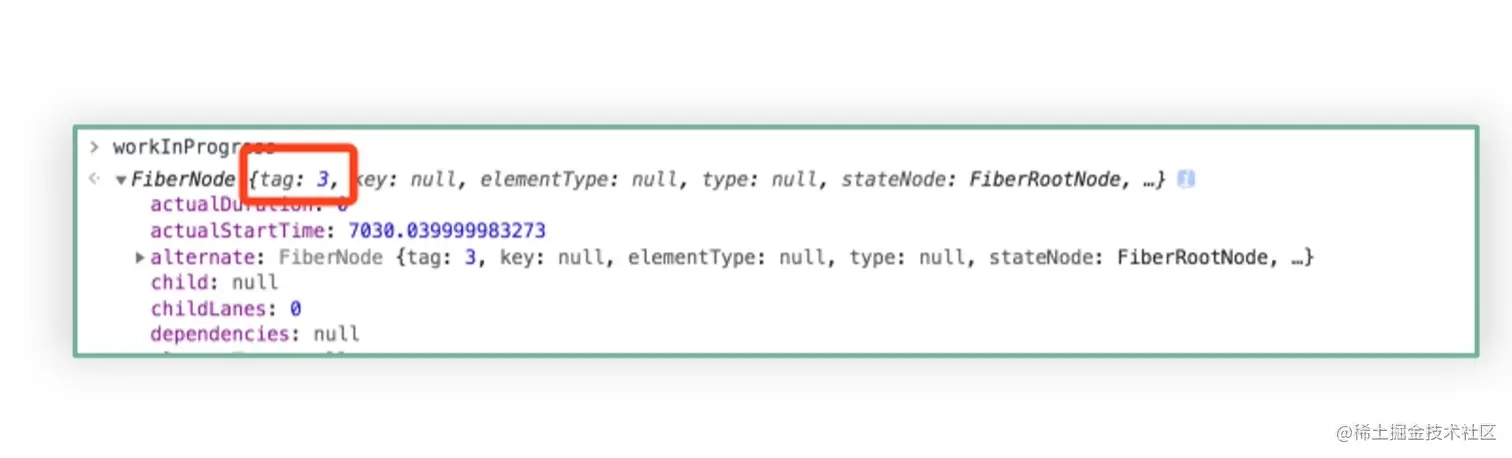The image size is (1512, 458).
Task: Click the output return arrow icon
Action: point(94,180)
